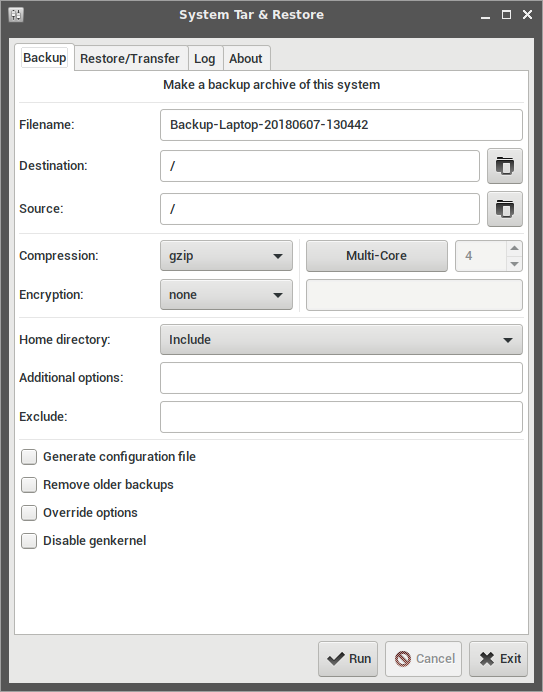Go to the About tab
This screenshot has height=692, width=543.
click(245, 58)
